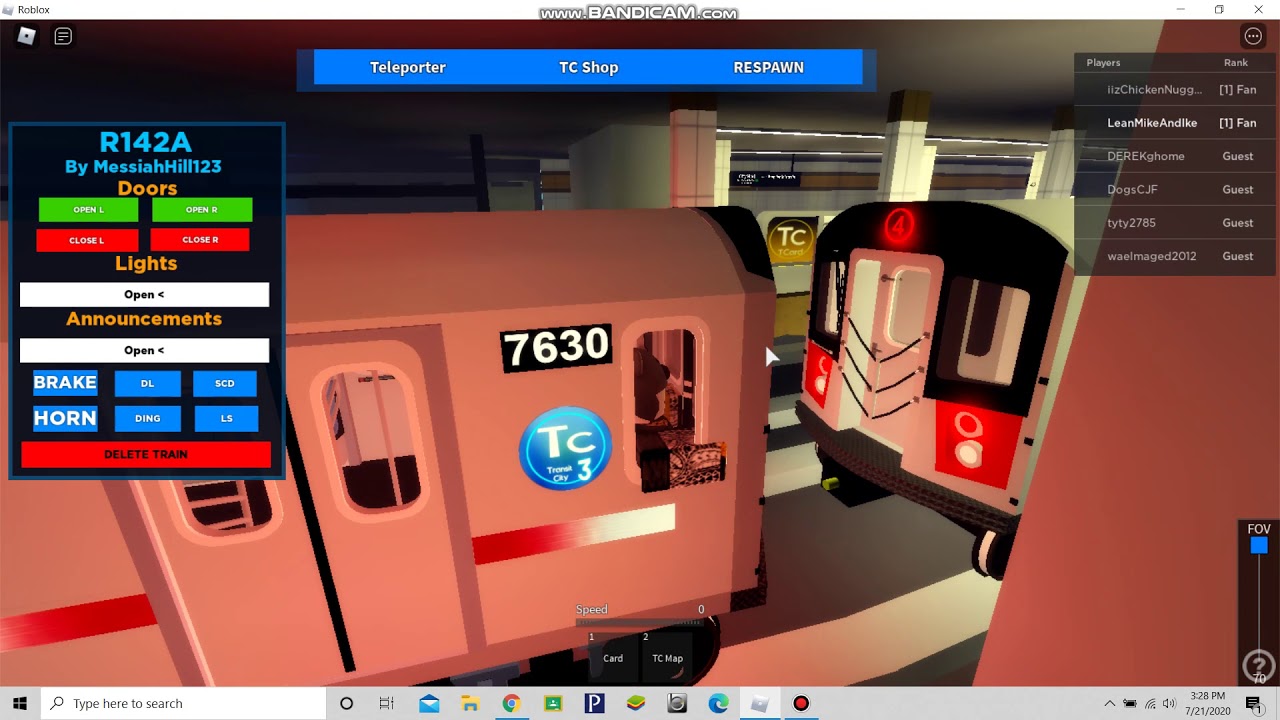Open Mail app in taskbar

(429, 703)
